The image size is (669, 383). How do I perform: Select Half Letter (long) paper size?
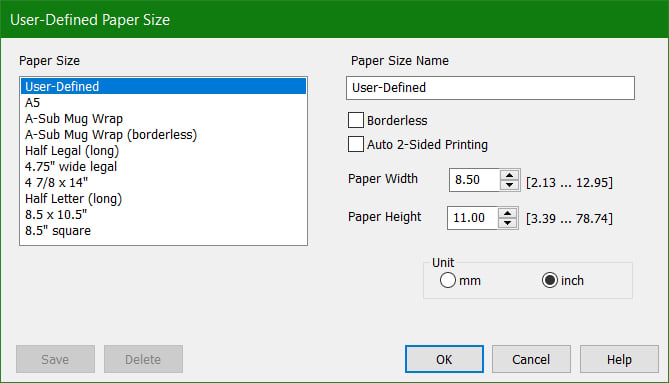click(x=163, y=198)
